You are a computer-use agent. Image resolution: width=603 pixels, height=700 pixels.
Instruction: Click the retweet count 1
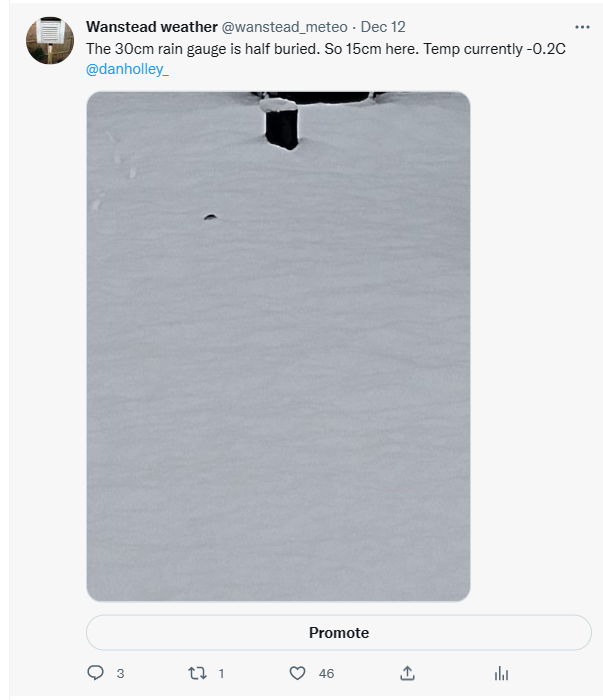click(221, 674)
